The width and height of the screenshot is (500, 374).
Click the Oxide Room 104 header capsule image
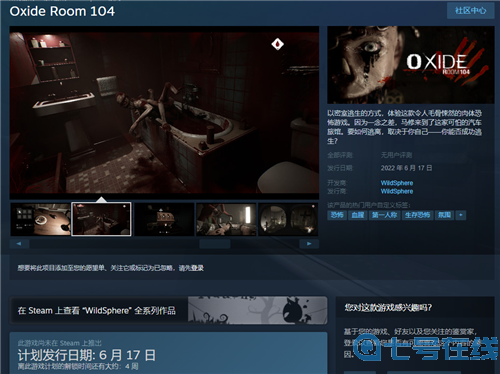[x=411, y=65]
